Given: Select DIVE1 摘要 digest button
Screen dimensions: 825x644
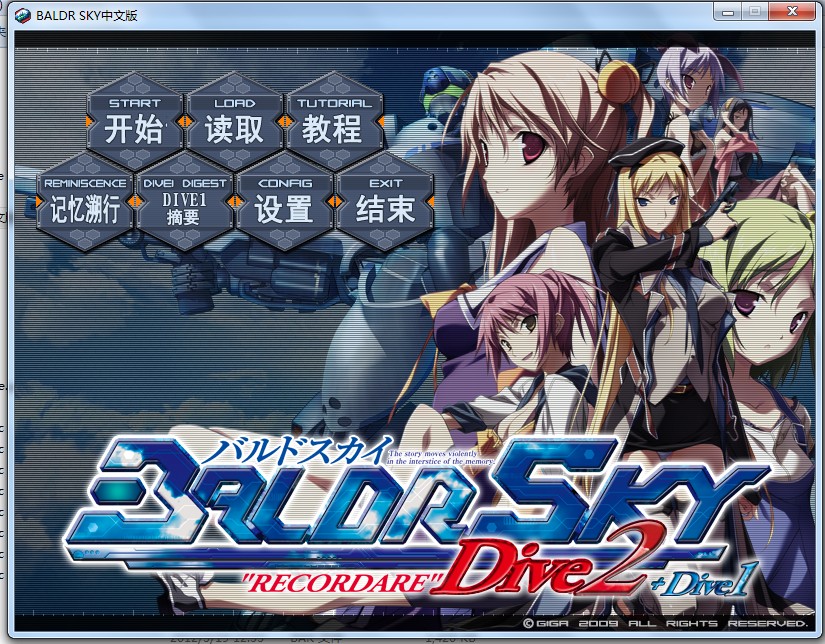Looking at the screenshot, I should coord(185,202).
